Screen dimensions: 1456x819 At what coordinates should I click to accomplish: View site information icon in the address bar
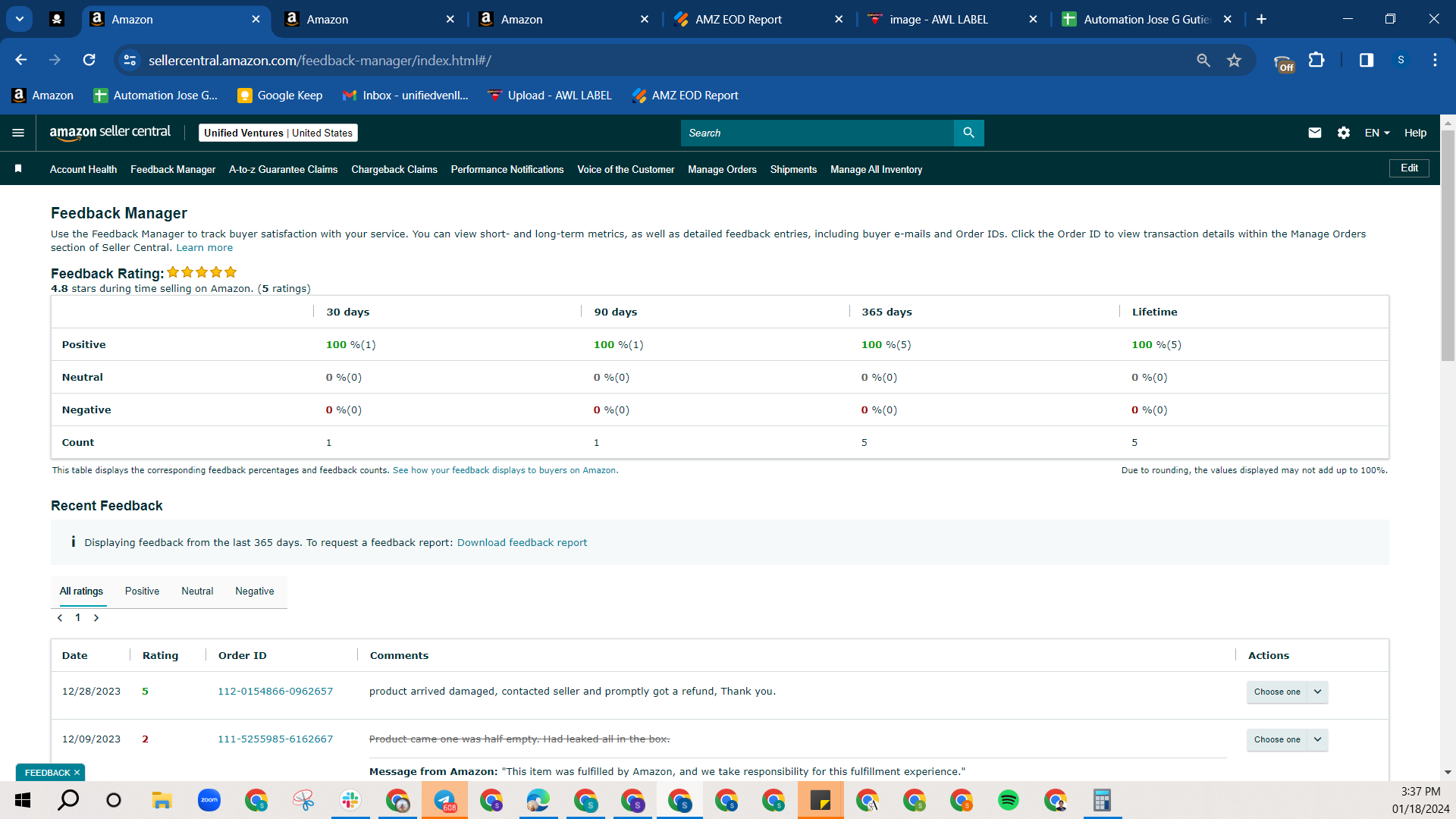(130, 60)
